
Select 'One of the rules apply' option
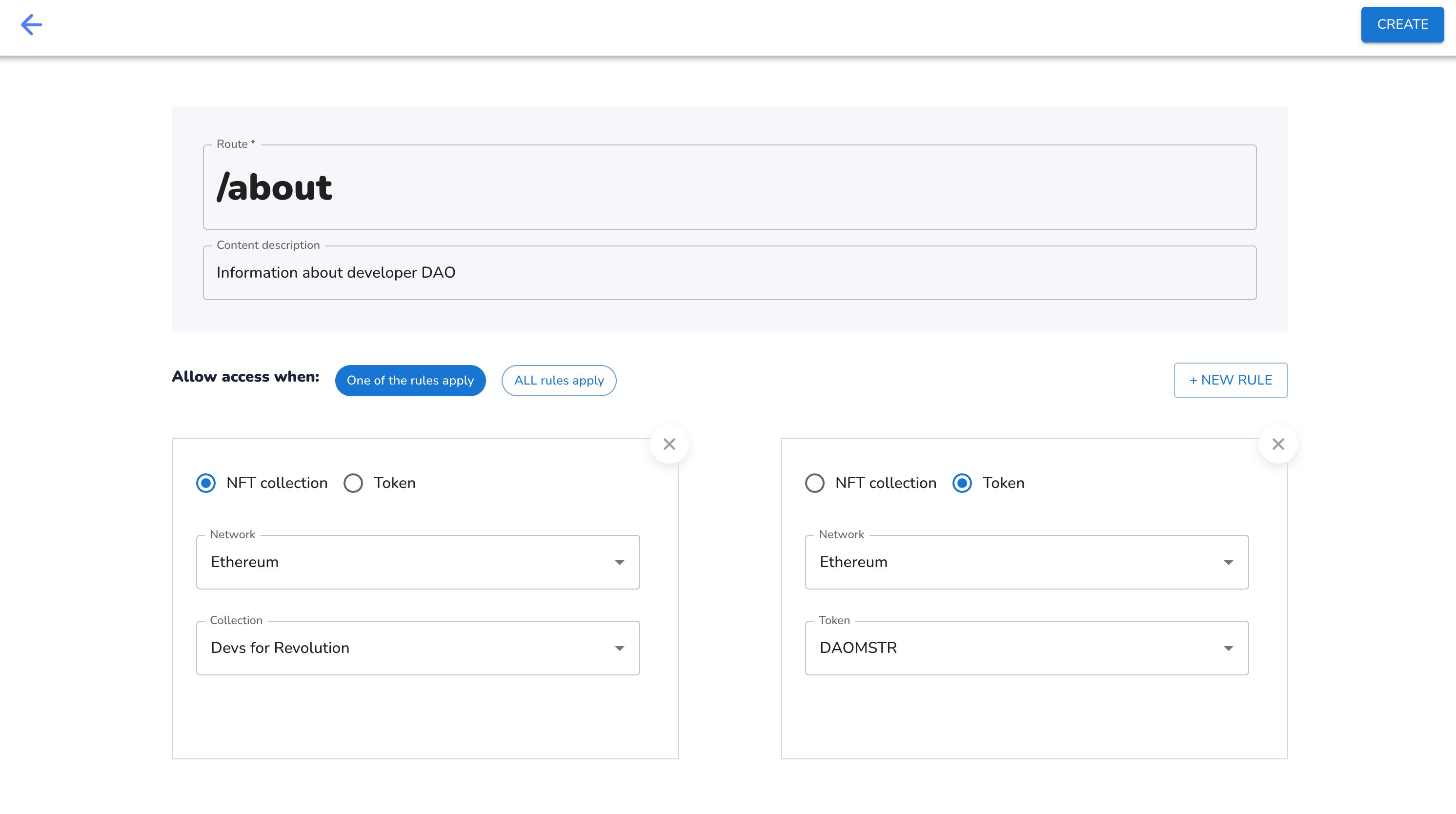(410, 381)
